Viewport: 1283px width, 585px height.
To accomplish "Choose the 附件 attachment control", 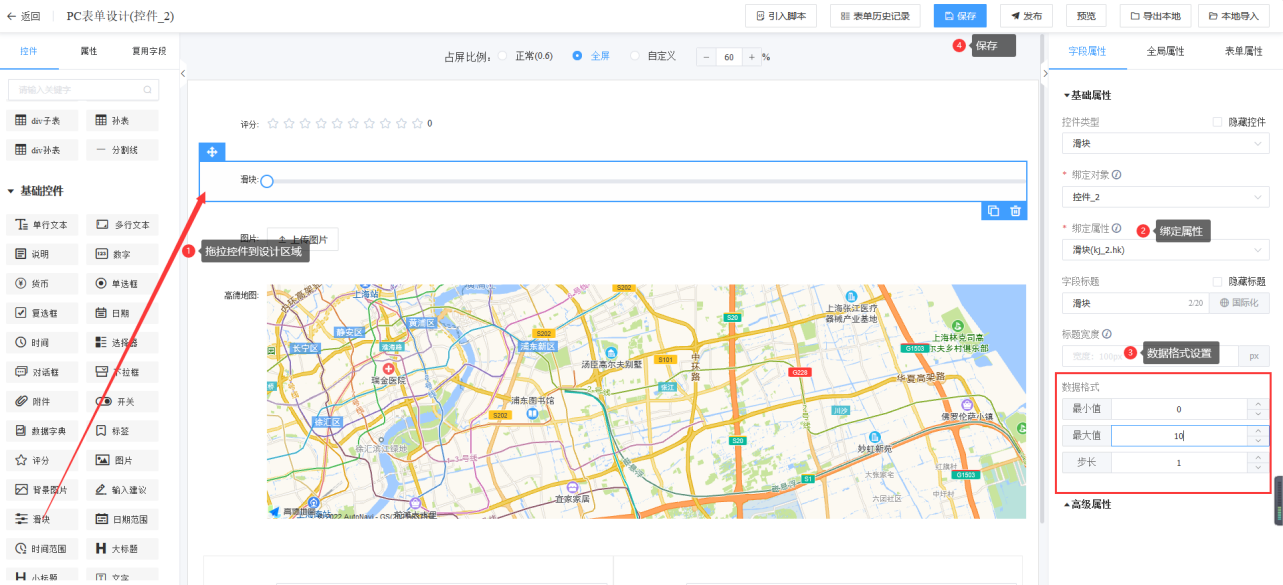I will (x=42, y=401).
